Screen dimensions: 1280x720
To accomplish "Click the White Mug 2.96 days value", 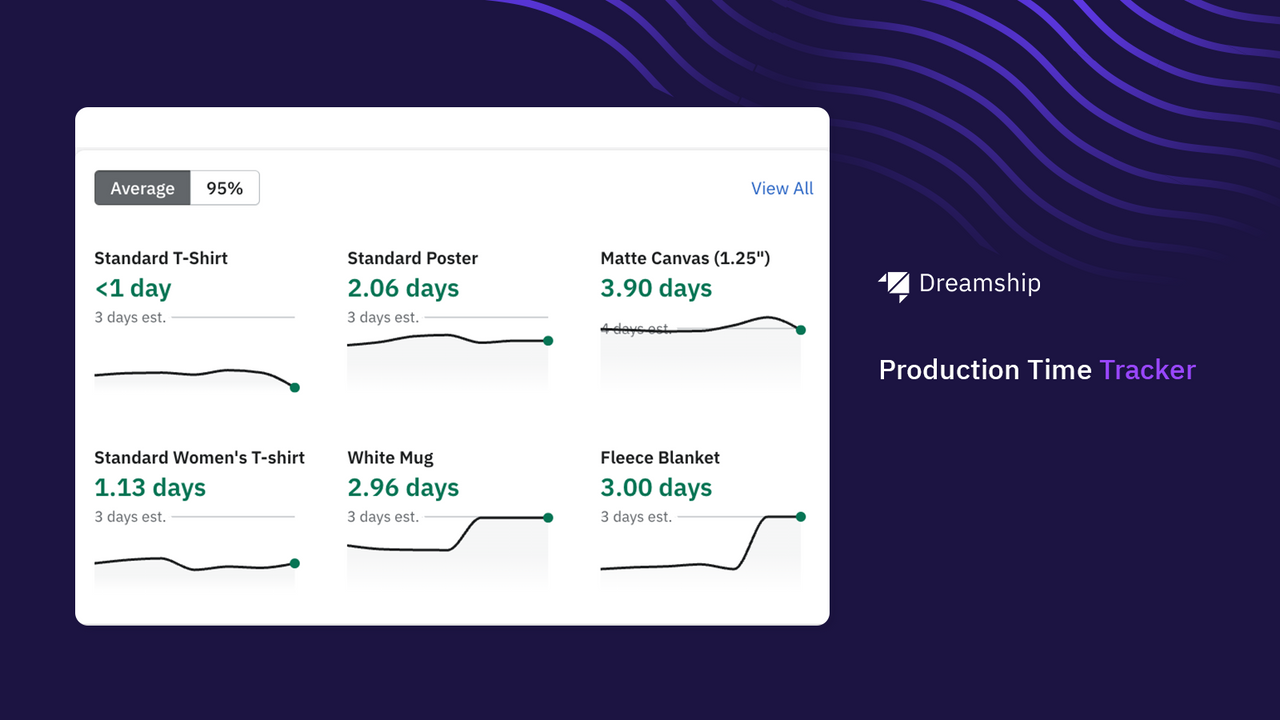I will [403, 487].
